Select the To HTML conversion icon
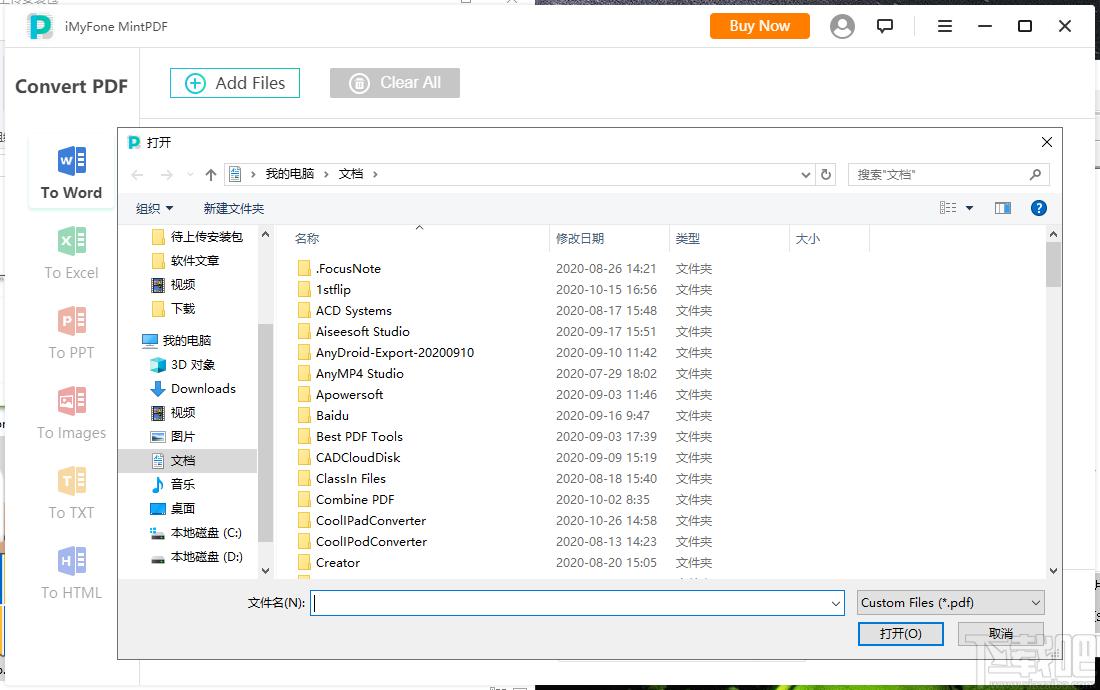Image resolution: width=1100 pixels, height=690 pixels. [72, 561]
